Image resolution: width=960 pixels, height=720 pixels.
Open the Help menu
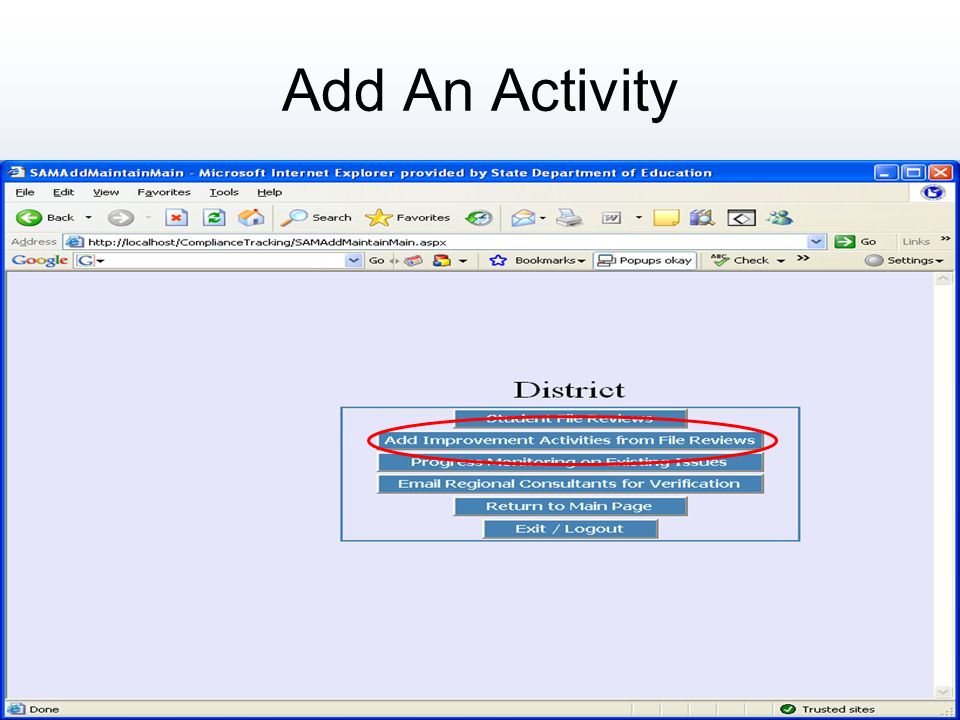[269, 192]
